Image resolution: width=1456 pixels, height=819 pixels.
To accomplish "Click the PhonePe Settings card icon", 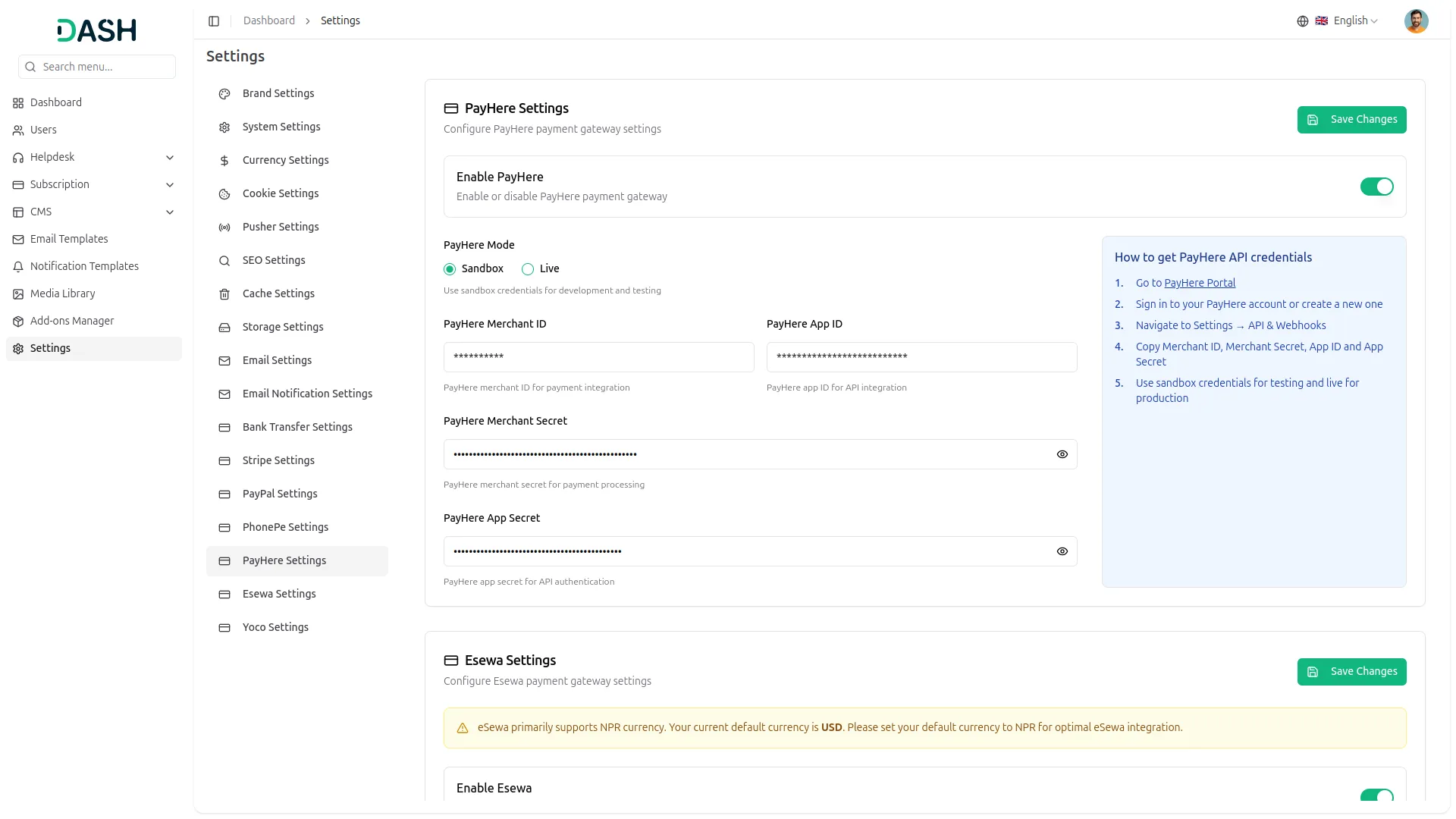I will tap(224, 528).
